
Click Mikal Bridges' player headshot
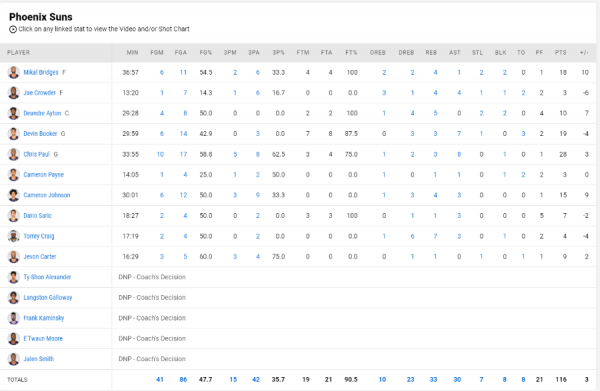coord(13,72)
